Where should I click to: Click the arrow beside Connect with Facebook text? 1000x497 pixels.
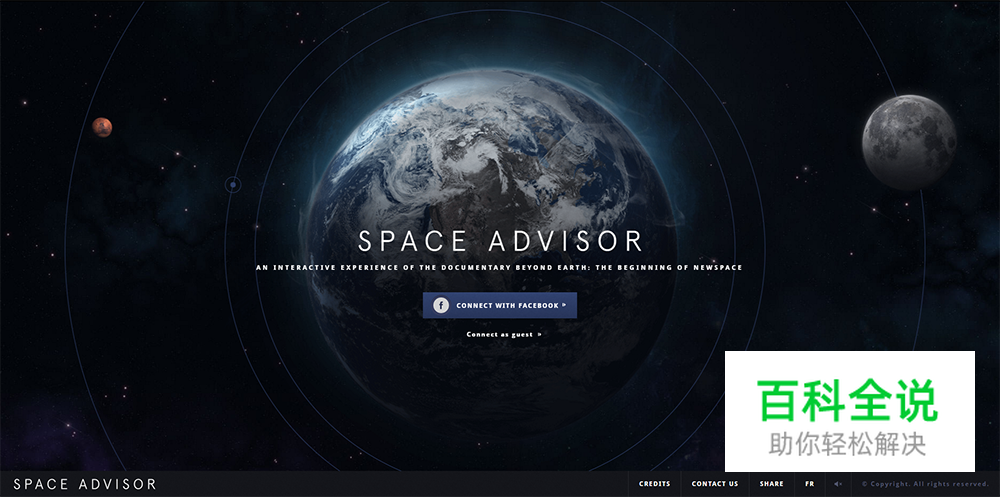click(x=564, y=305)
